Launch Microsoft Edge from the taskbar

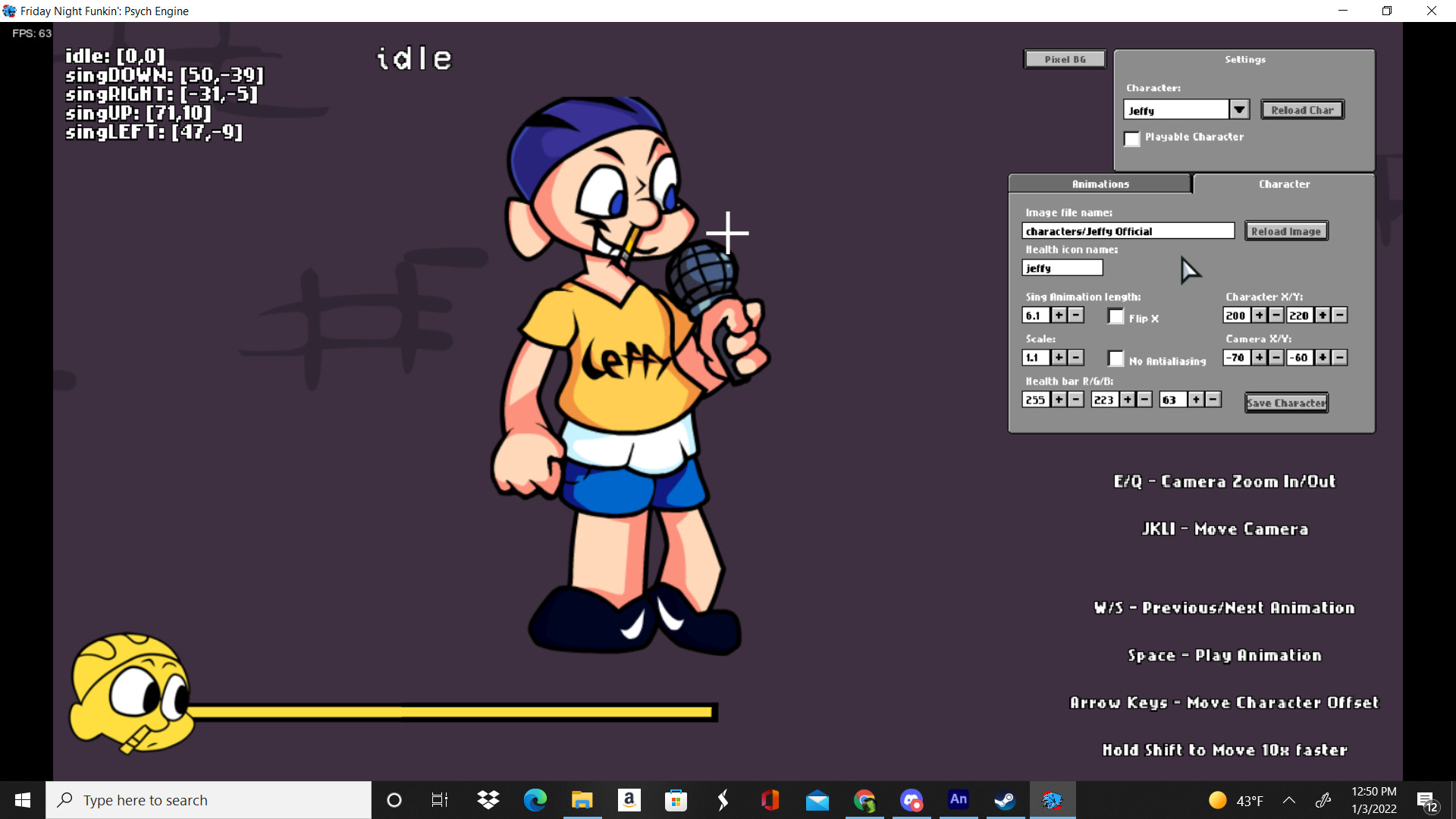(535, 800)
